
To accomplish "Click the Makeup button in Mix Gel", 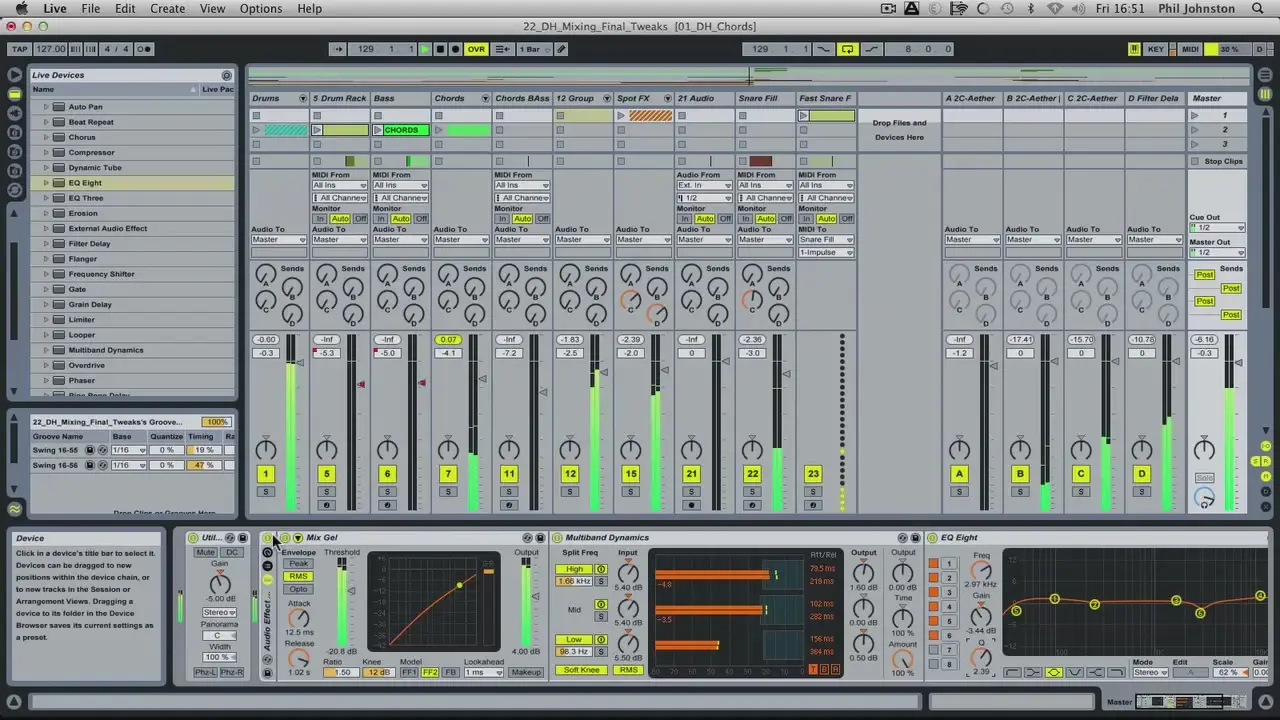I will pos(526,672).
